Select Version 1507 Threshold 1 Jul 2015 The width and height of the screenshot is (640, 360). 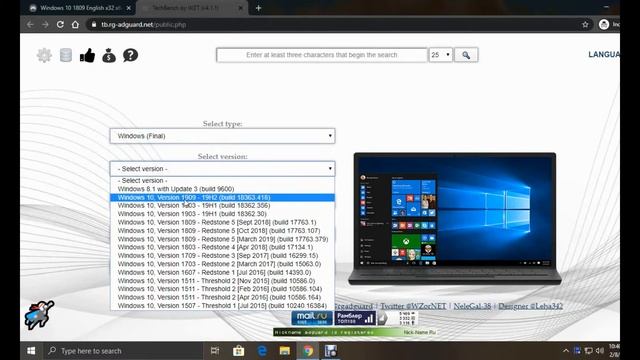(222, 305)
